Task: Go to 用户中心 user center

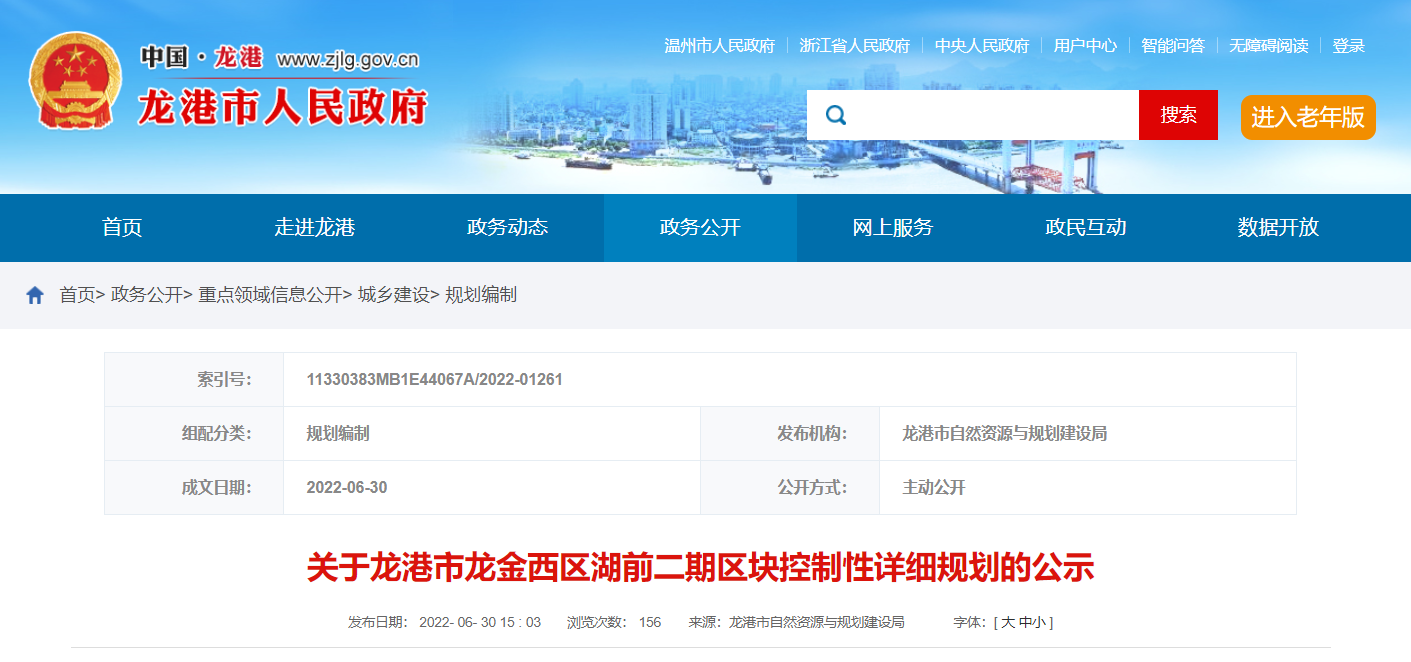Action: tap(1085, 46)
